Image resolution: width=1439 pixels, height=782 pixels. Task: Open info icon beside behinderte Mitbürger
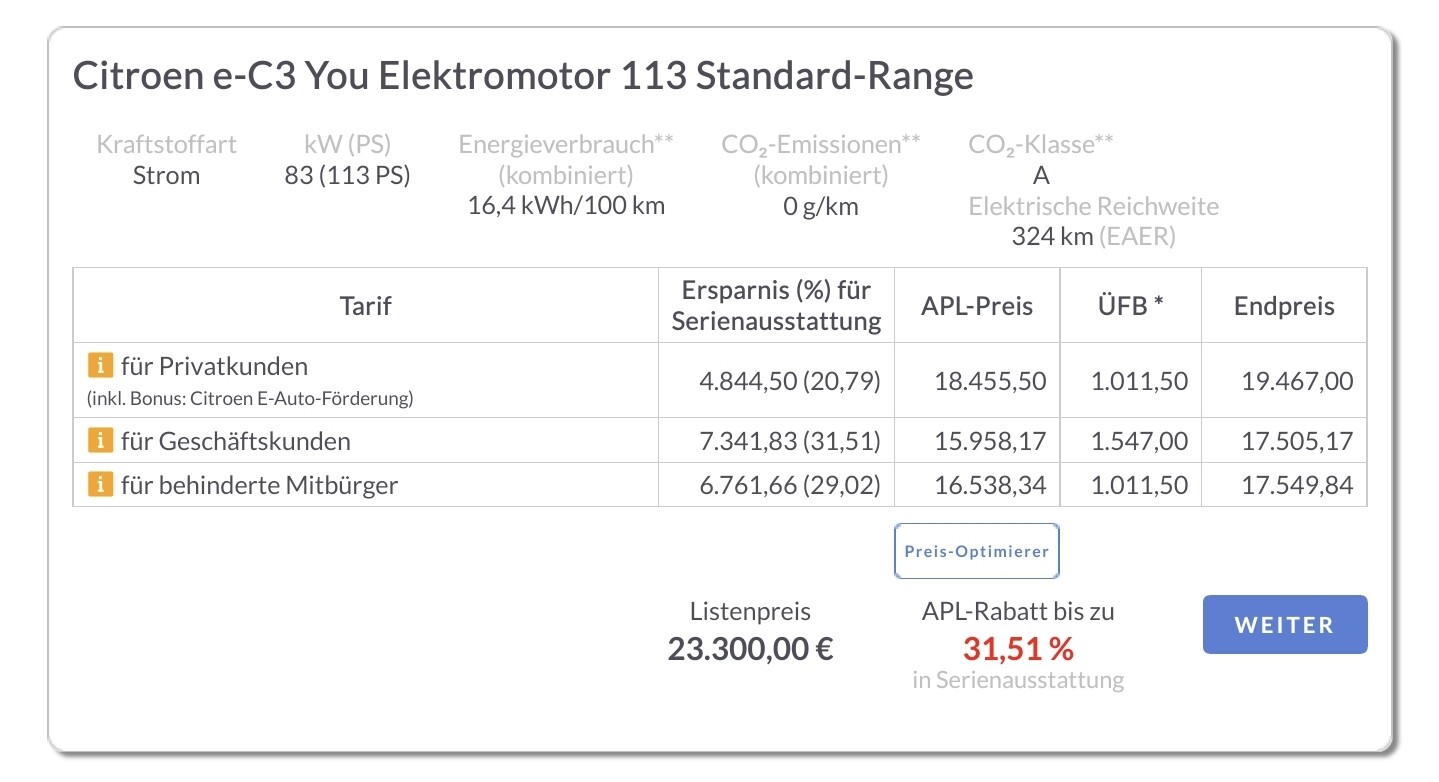100,486
